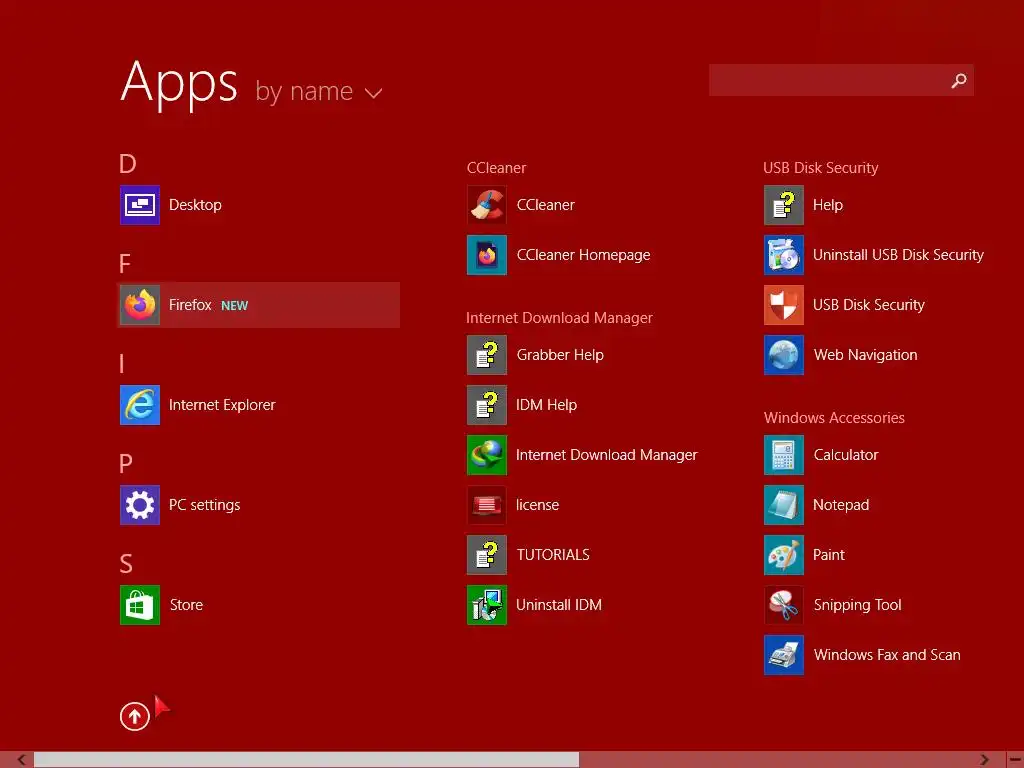Click the up arrow to return to Start

tap(135, 716)
